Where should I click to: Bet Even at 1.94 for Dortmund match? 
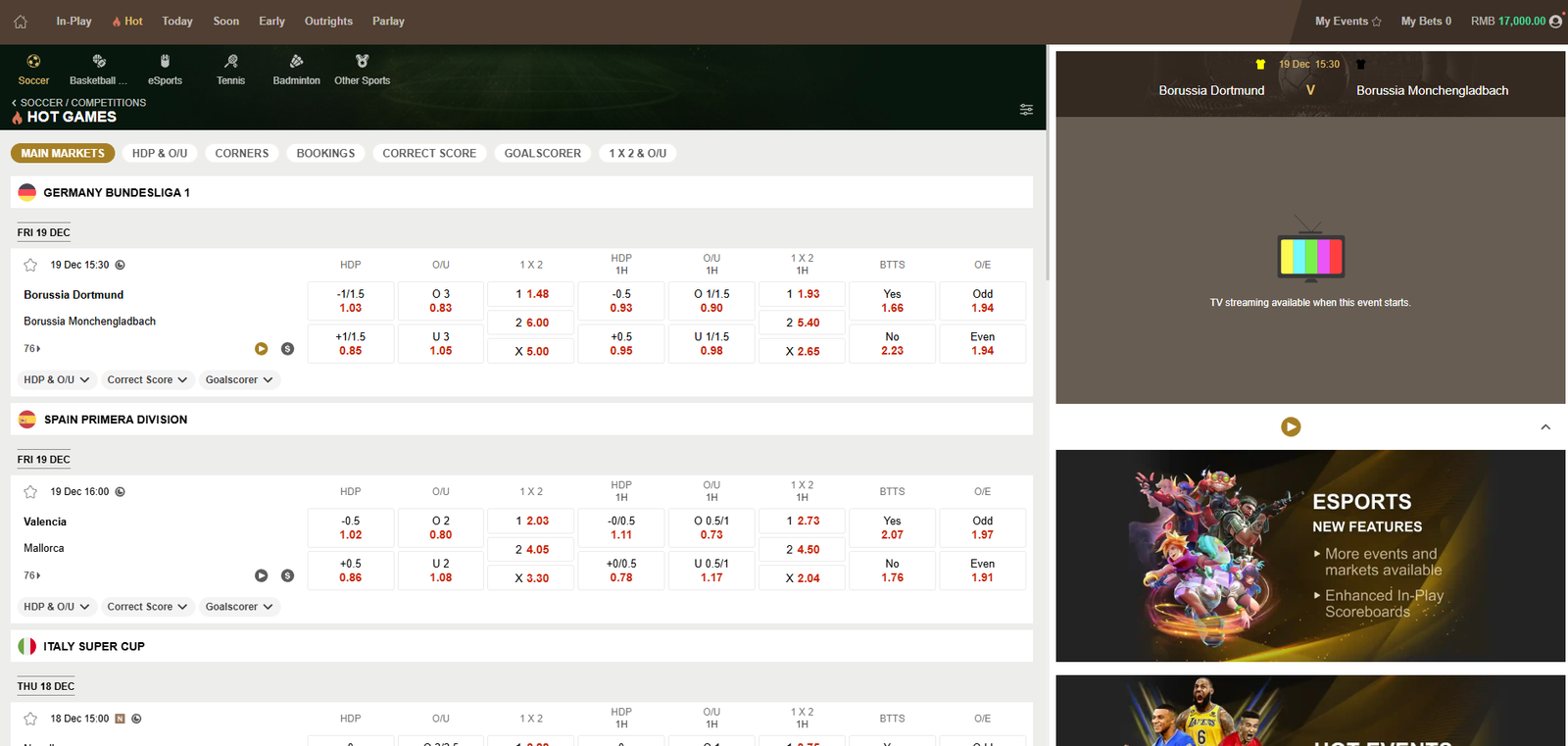982,343
